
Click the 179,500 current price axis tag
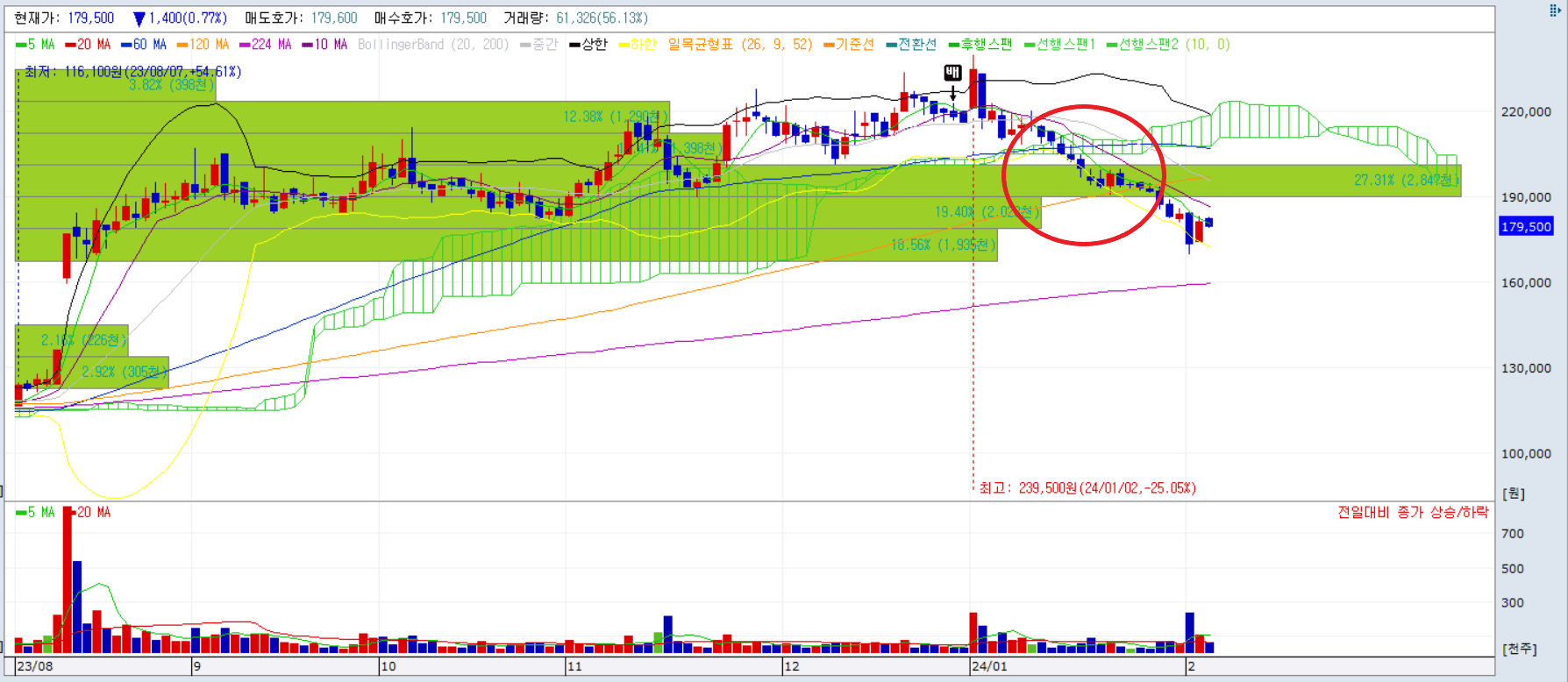tap(1526, 227)
